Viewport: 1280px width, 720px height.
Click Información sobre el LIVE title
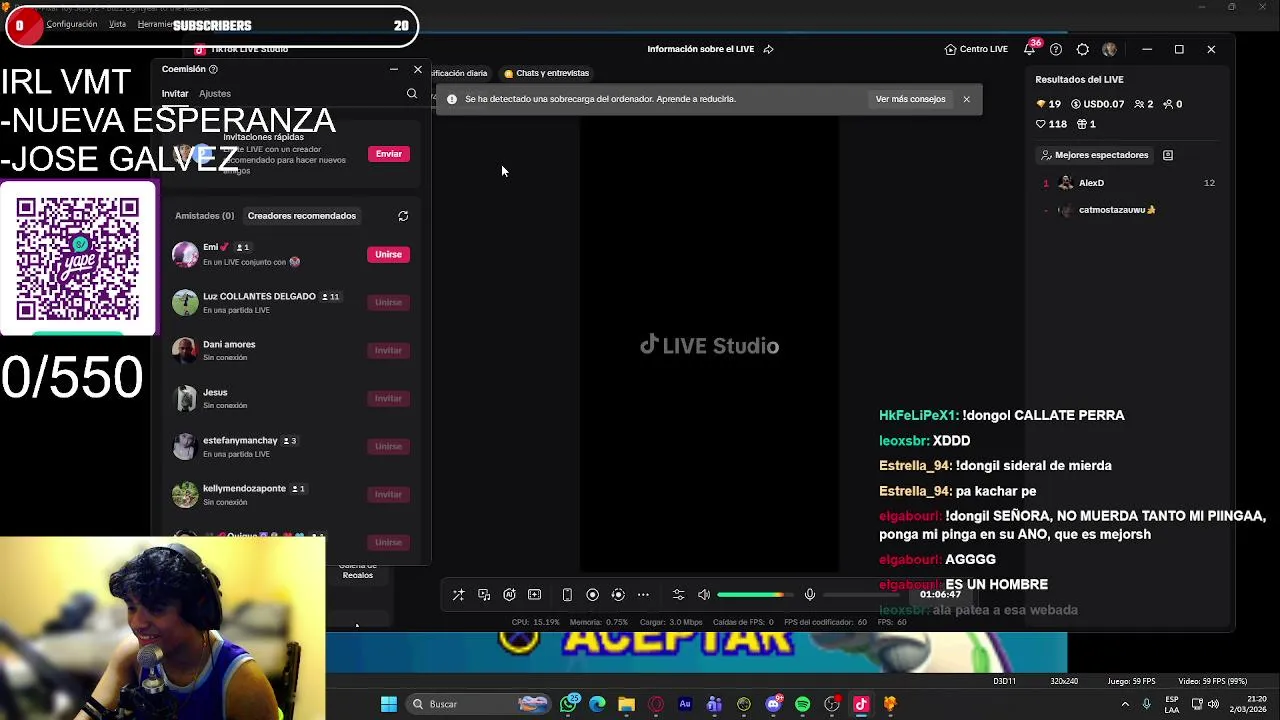[x=700, y=49]
